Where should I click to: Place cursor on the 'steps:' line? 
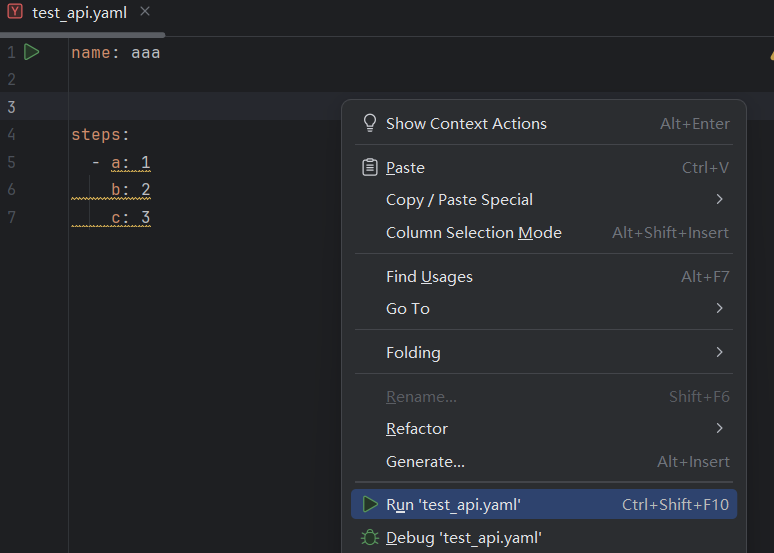(x=100, y=134)
